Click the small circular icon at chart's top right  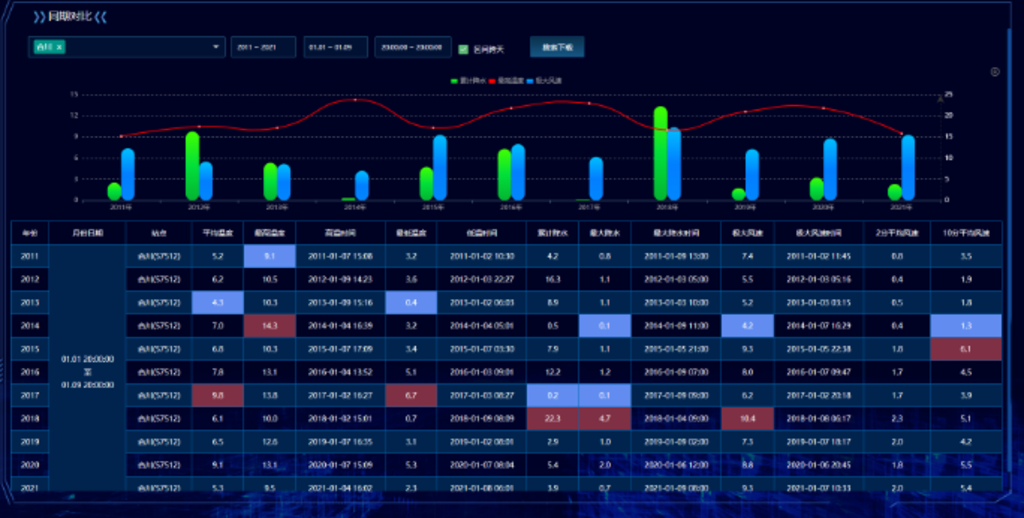pos(995,72)
